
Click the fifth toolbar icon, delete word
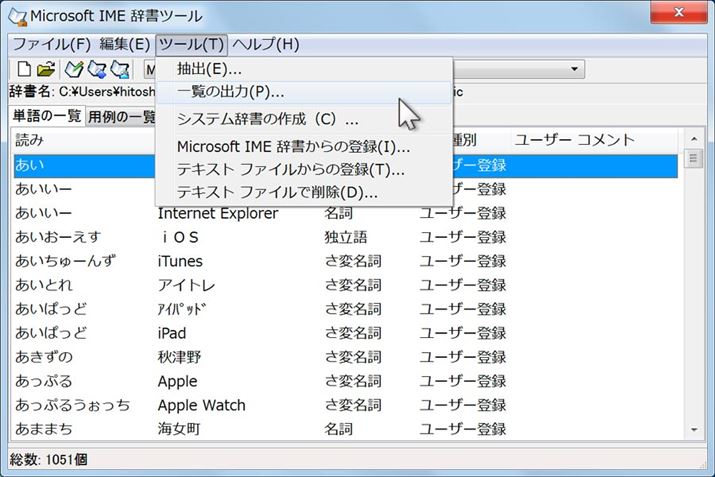pos(120,69)
